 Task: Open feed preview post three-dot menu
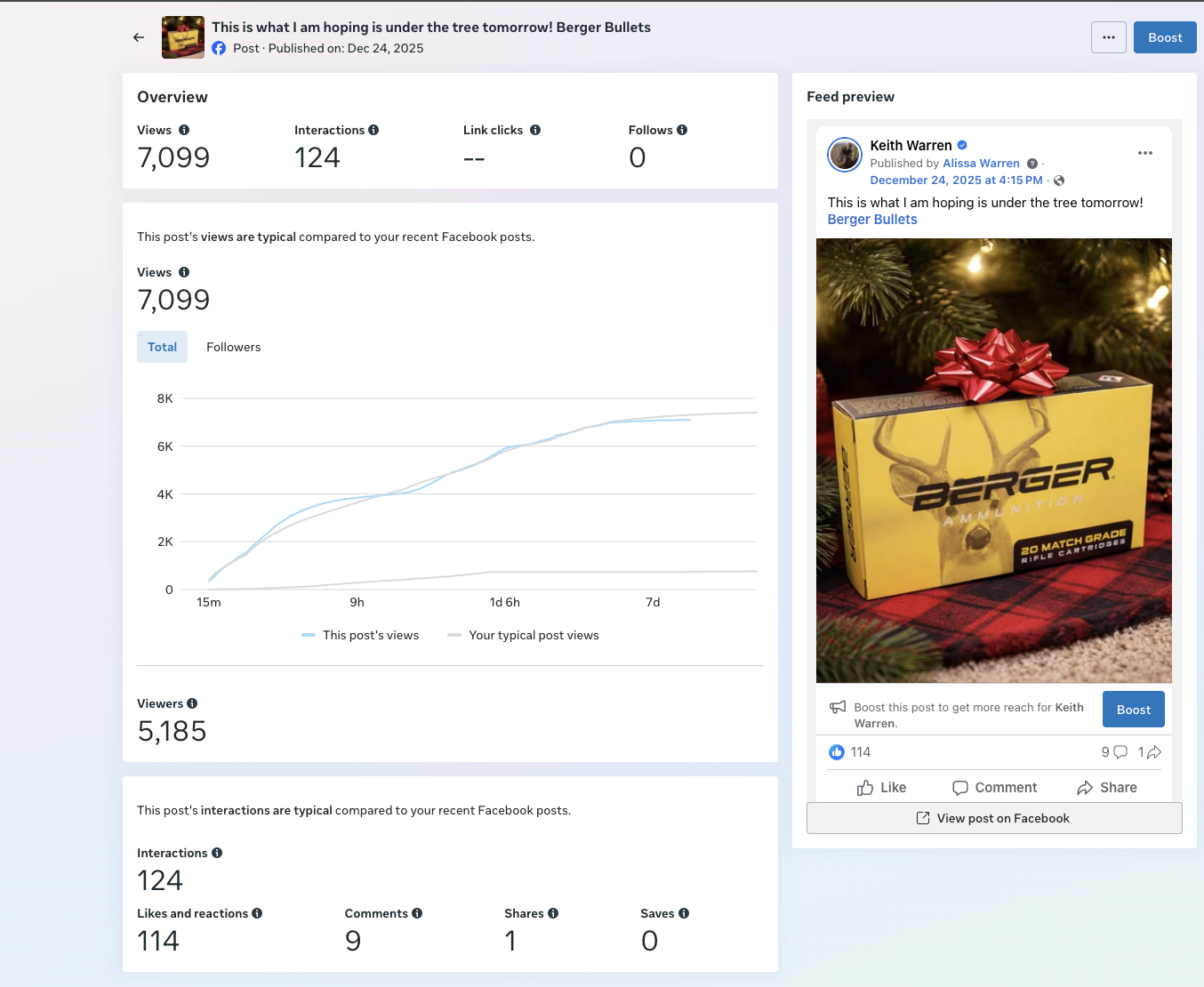tap(1145, 153)
